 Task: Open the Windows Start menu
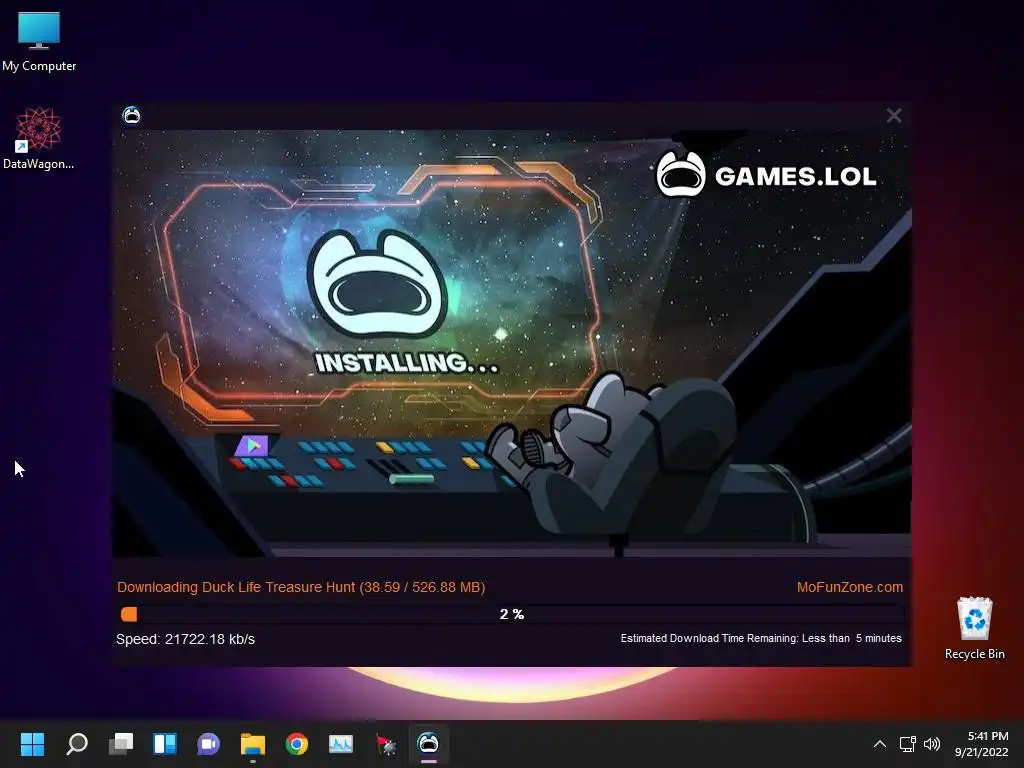(32, 744)
